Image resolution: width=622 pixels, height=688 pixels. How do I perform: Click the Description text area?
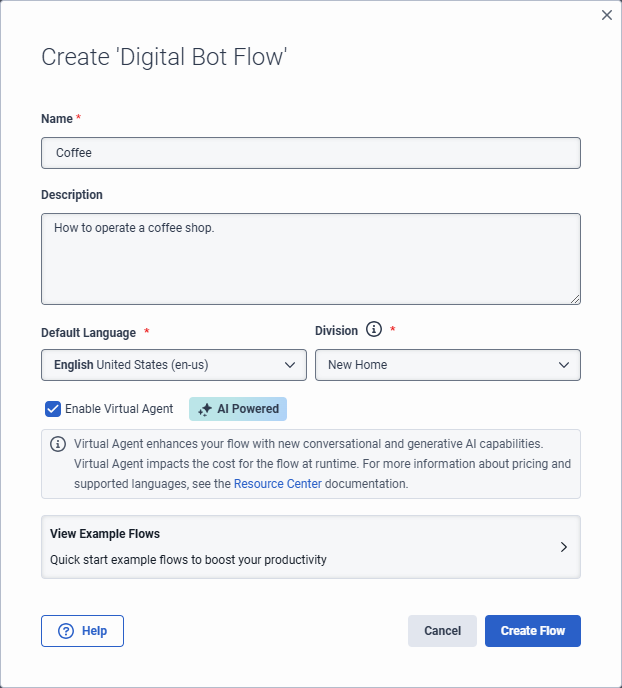[x=311, y=259]
